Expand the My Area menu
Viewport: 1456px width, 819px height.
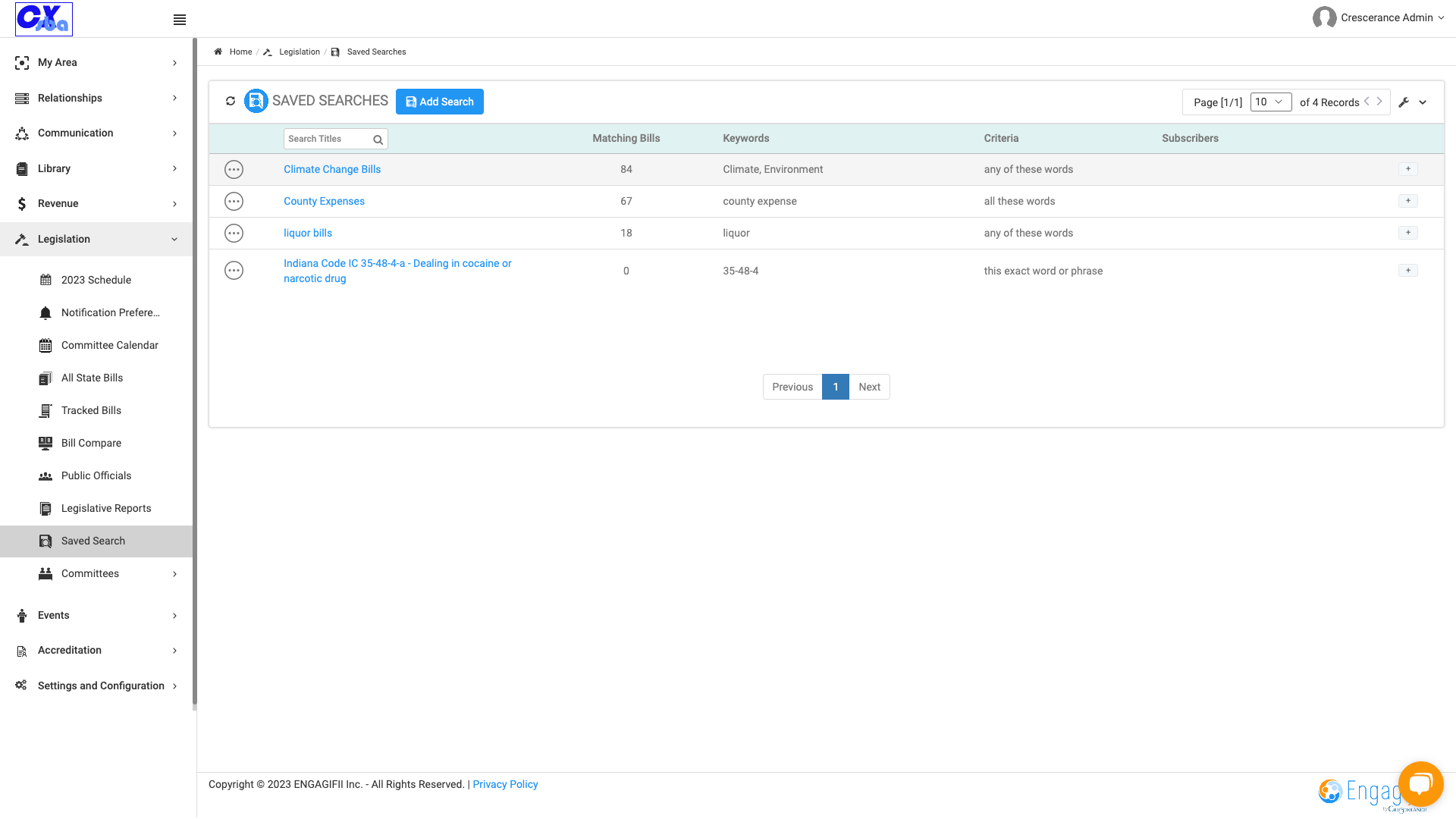[96, 62]
